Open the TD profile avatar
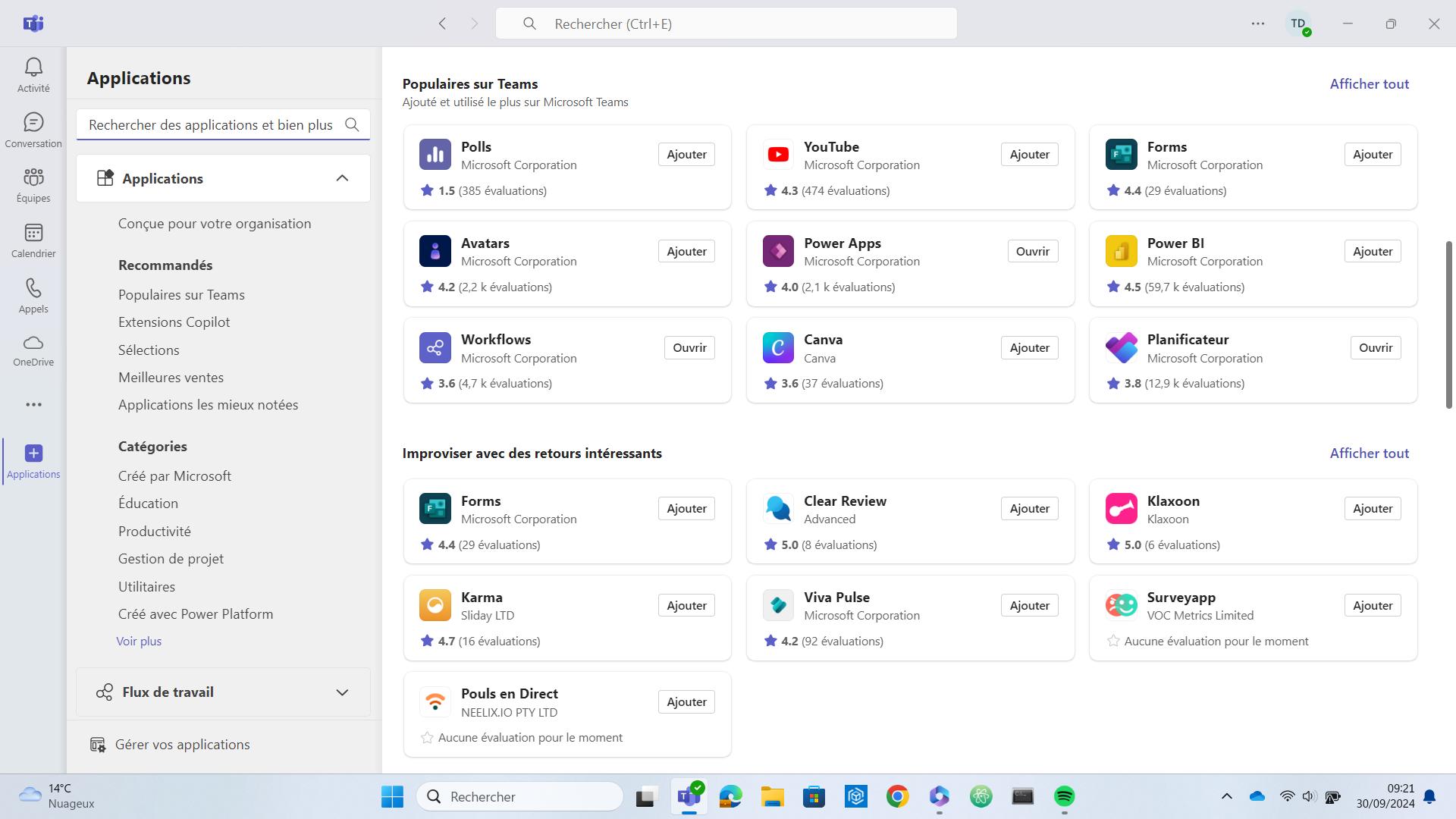The width and height of the screenshot is (1456, 819). [1298, 24]
